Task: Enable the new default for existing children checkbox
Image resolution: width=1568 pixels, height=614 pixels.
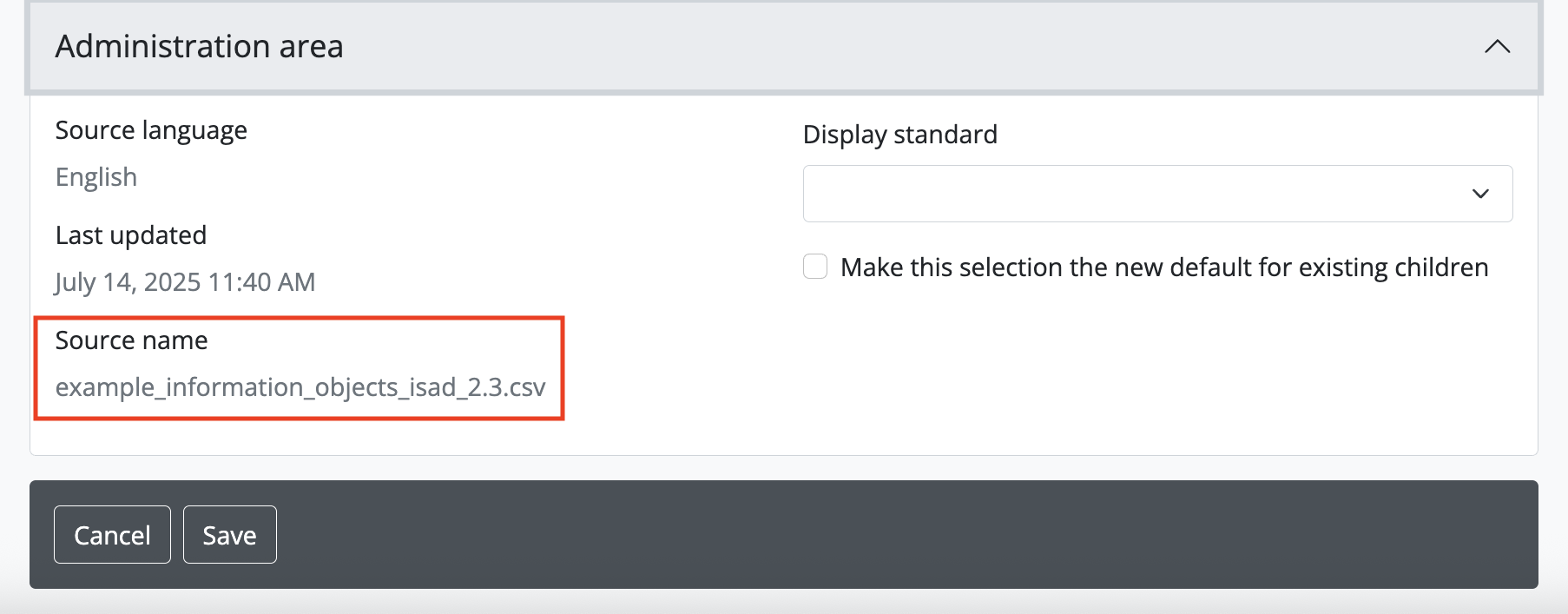Action: tap(815, 267)
